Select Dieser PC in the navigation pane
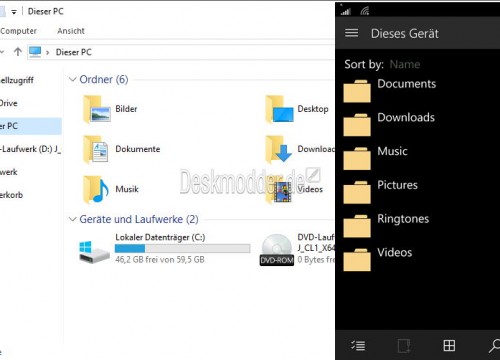 pos(31,126)
